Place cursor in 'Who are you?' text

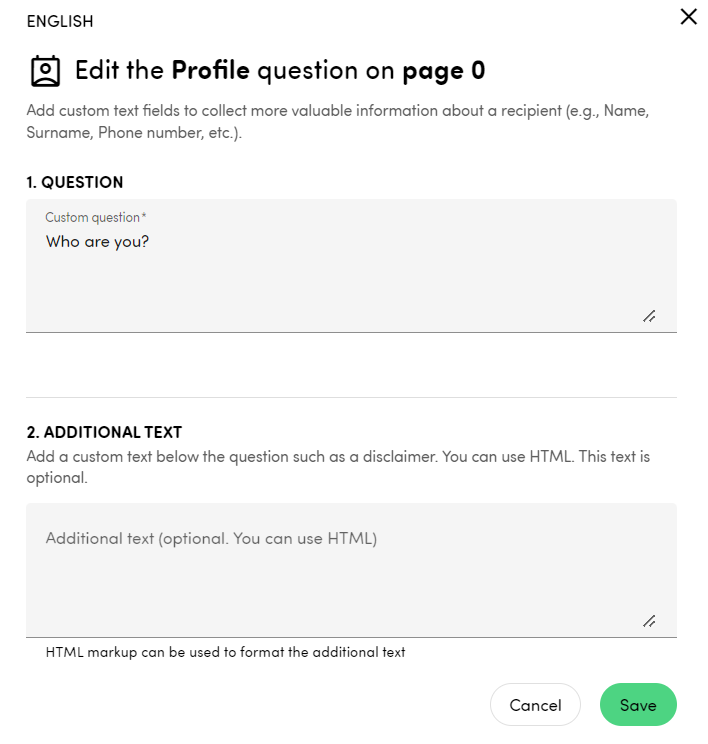click(97, 242)
